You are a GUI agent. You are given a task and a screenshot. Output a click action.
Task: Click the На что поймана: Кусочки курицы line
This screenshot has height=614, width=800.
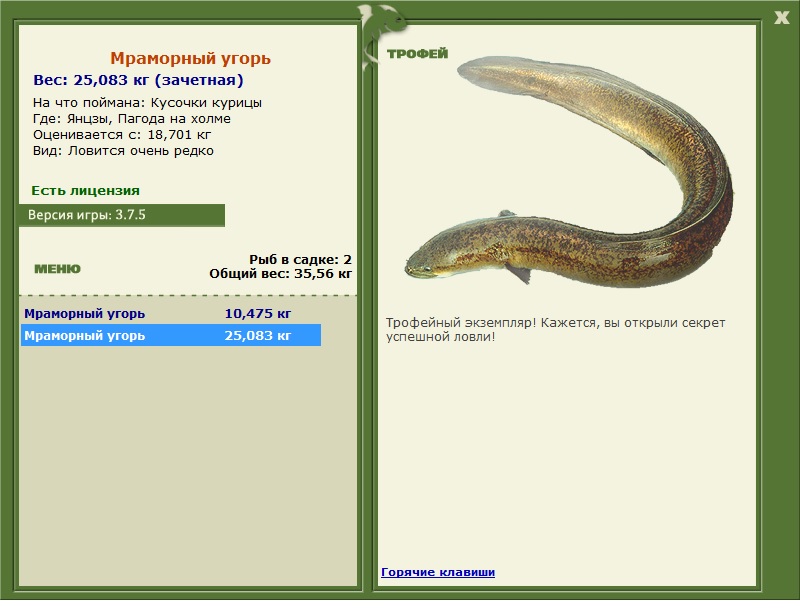[x=147, y=103]
